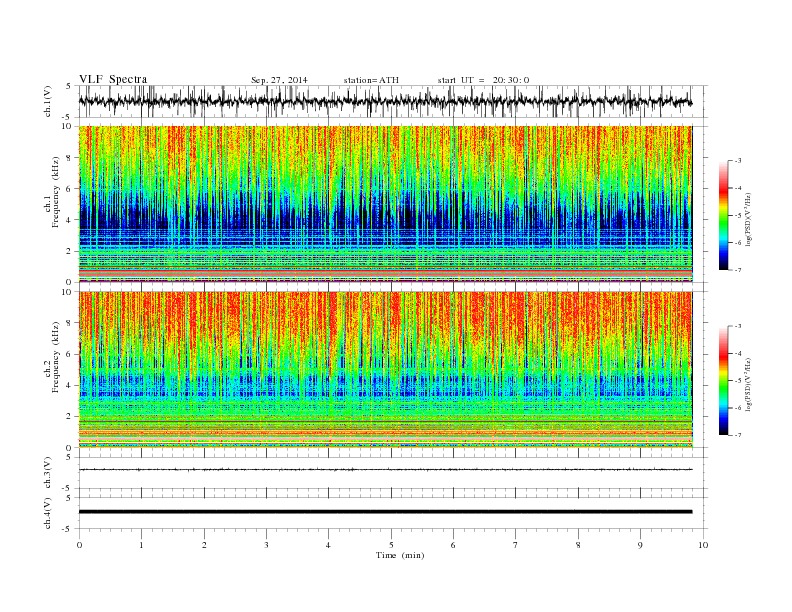Click time axis tick label "1"
The width and height of the screenshot is (792, 612).
[141, 545]
